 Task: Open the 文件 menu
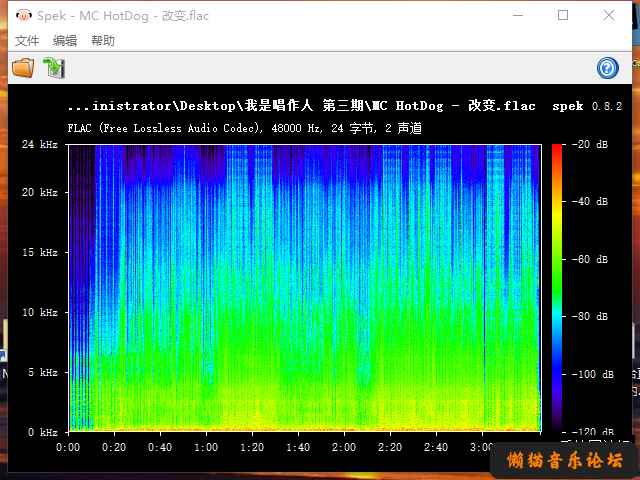pos(27,41)
